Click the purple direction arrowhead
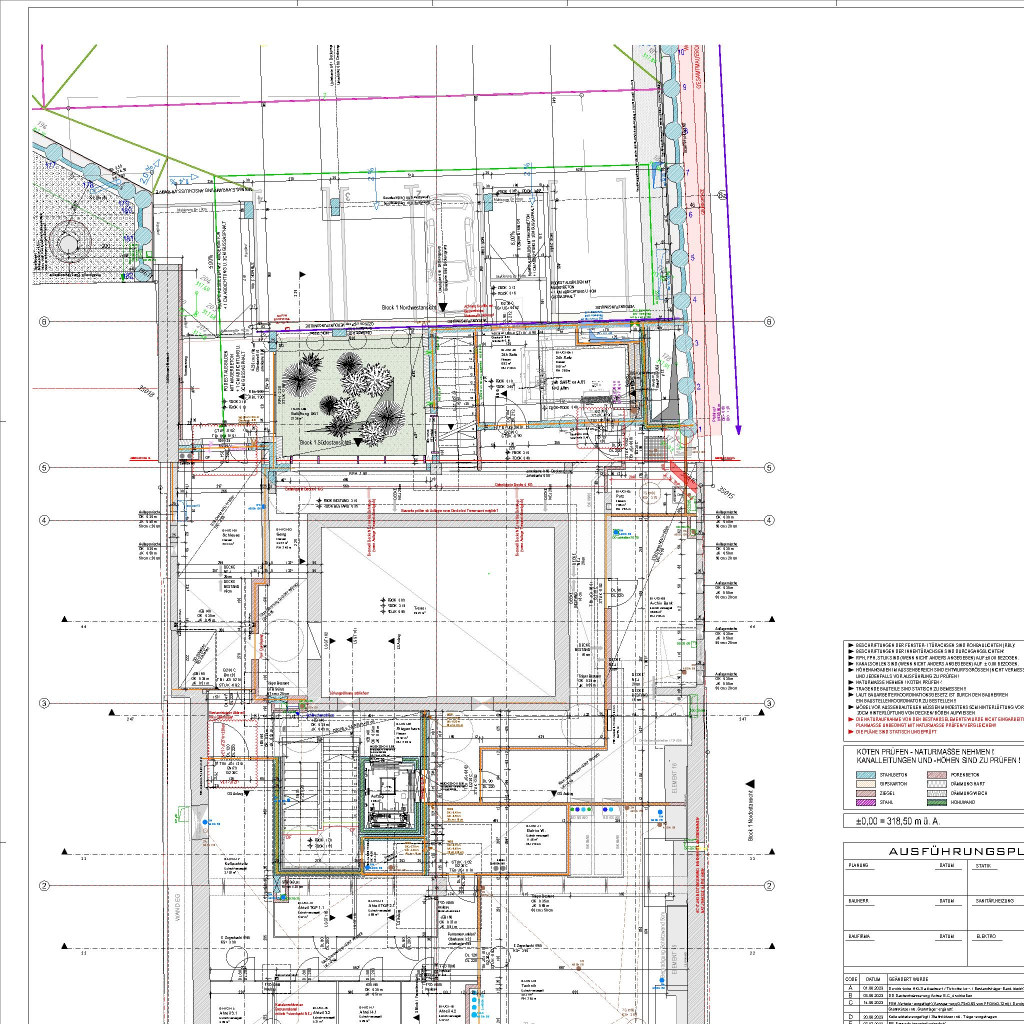 point(738,427)
